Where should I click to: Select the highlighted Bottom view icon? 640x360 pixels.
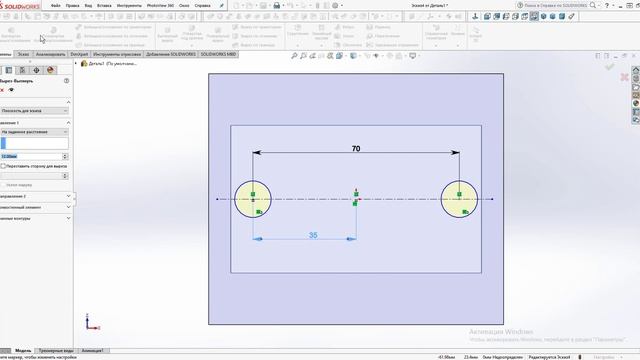coord(534,16)
